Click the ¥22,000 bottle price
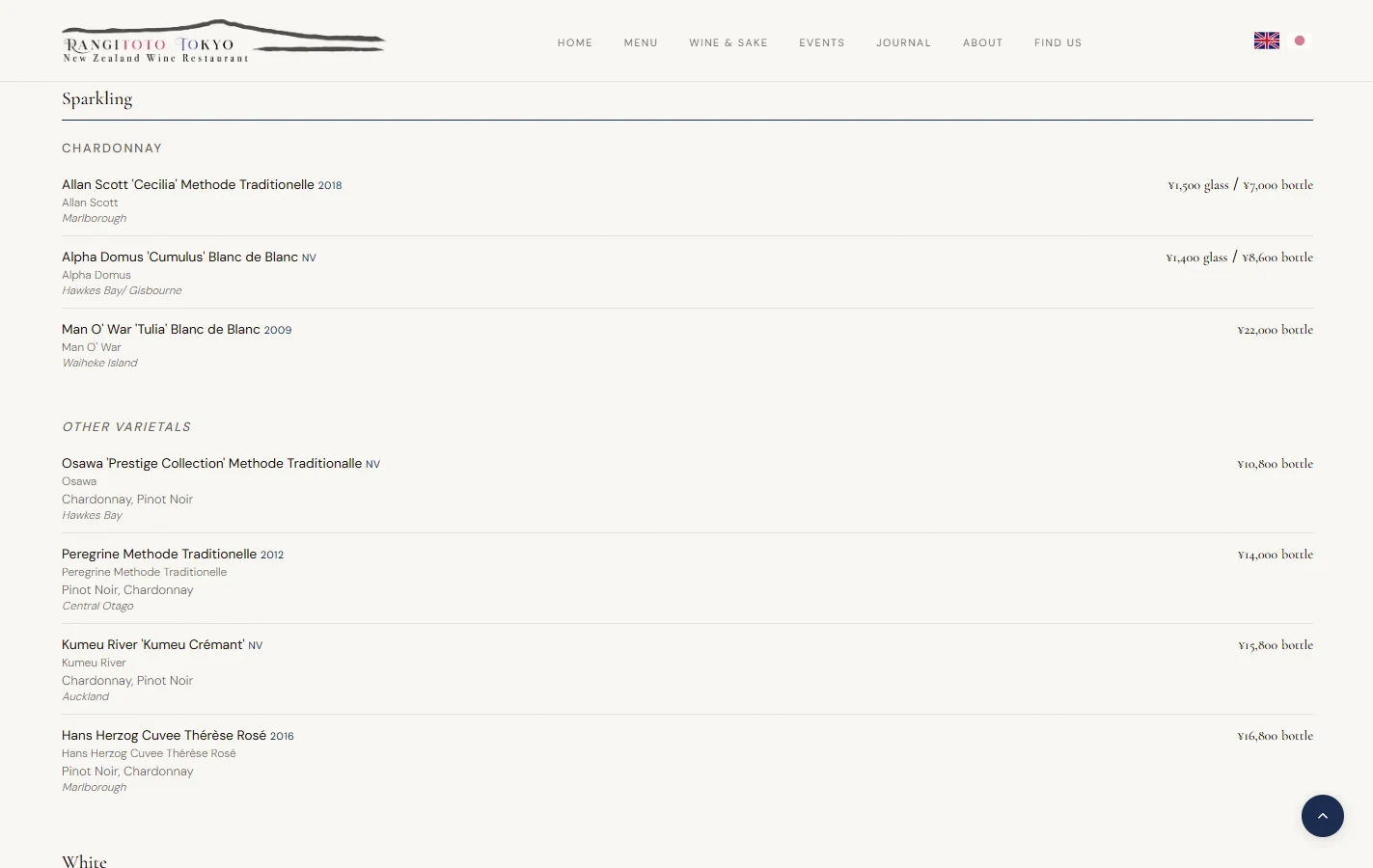This screenshot has width=1373, height=868. click(1276, 330)
